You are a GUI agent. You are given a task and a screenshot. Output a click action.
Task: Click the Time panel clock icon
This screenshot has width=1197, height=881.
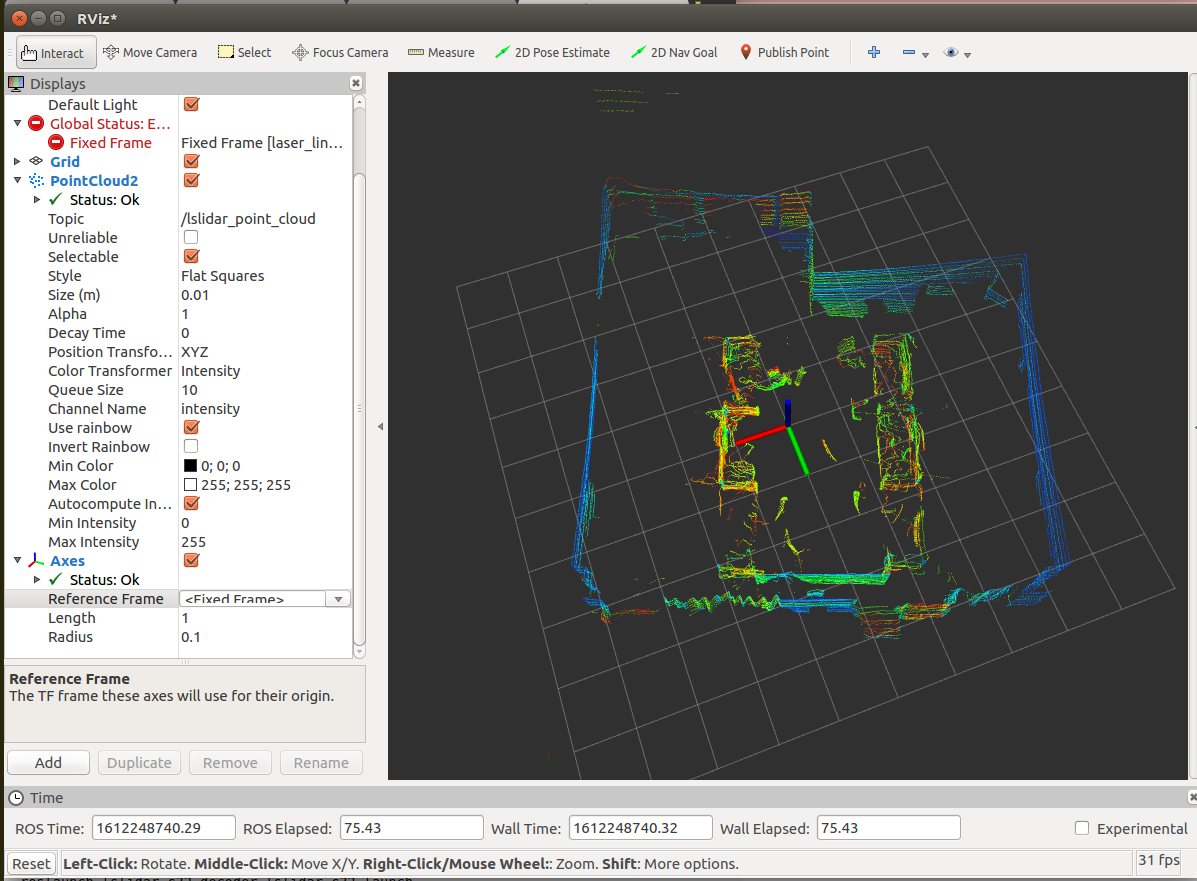(x=16, y=798)
